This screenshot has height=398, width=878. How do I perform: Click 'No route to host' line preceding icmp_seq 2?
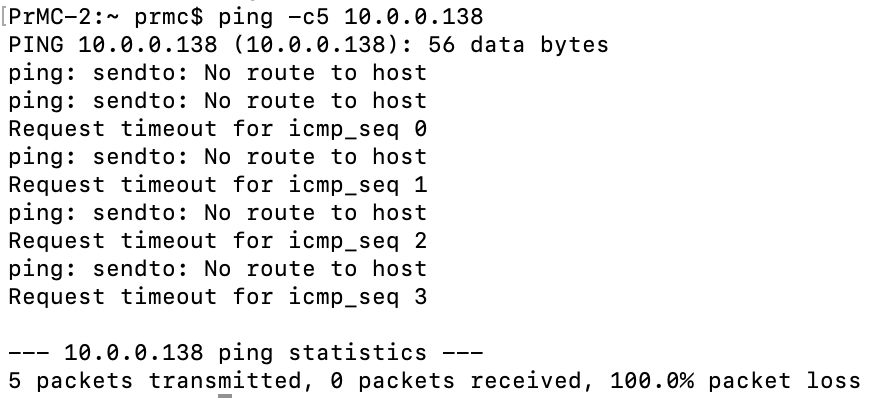tap(218, 213)
